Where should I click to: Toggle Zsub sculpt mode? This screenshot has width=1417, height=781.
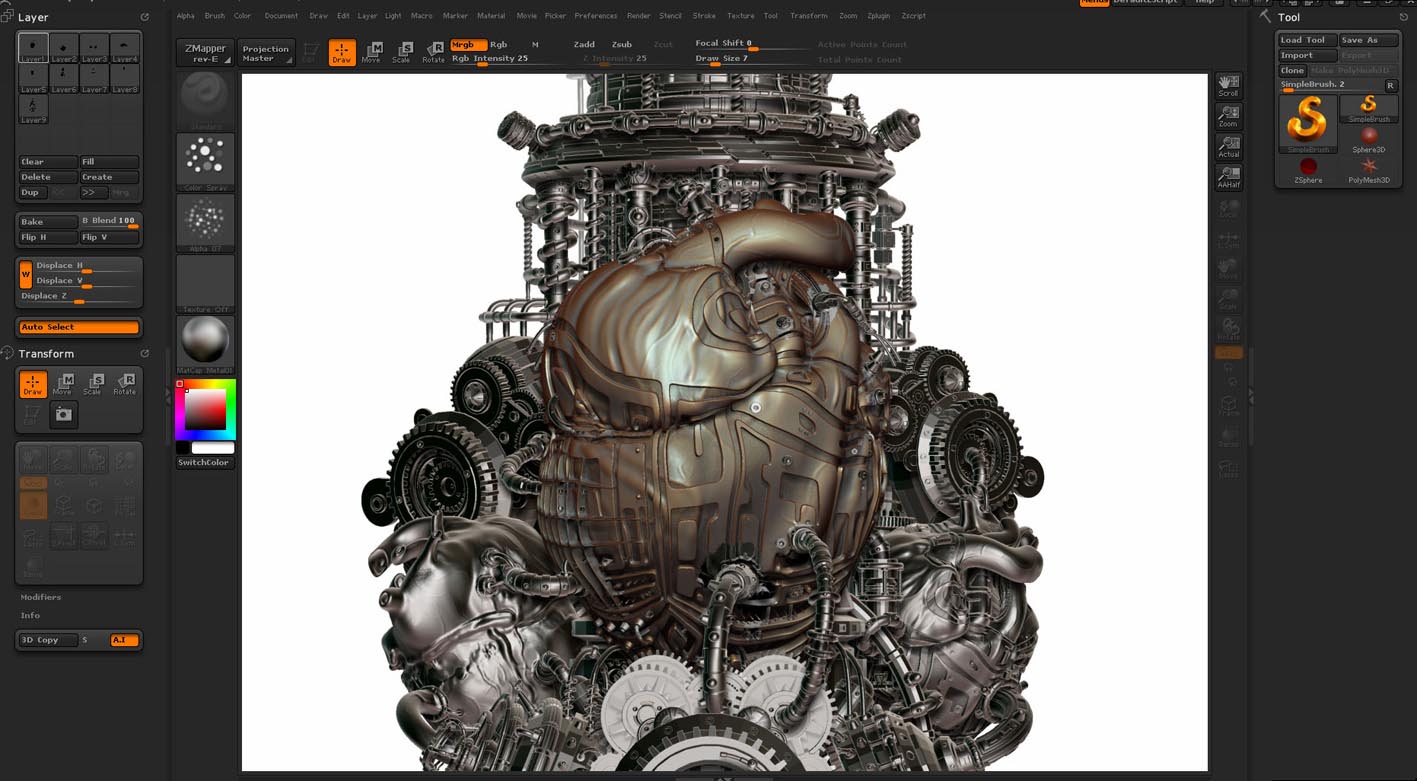click(x=622, y=45)
